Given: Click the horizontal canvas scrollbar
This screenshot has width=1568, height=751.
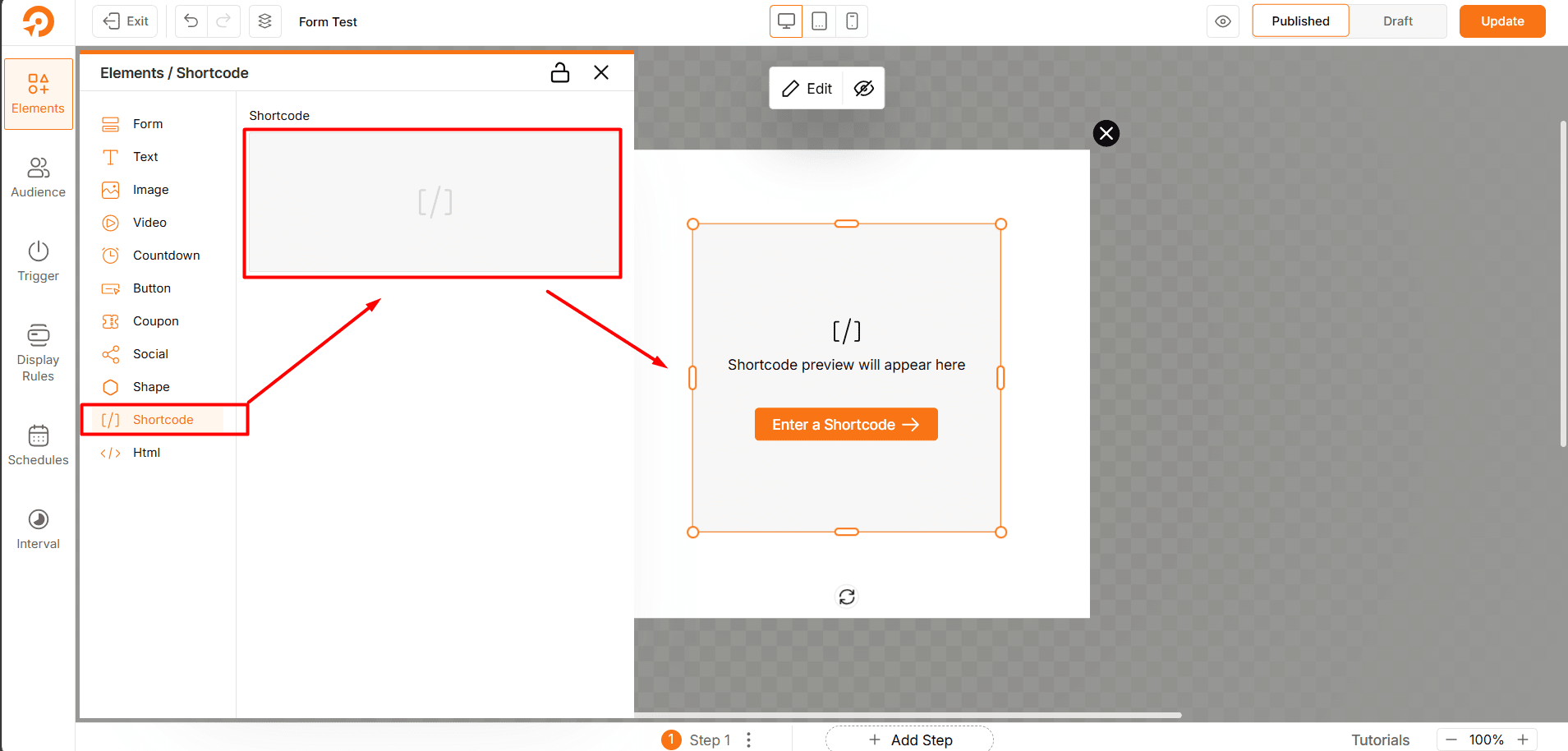Looking at the screenshot, I should [x=908, y=716].
